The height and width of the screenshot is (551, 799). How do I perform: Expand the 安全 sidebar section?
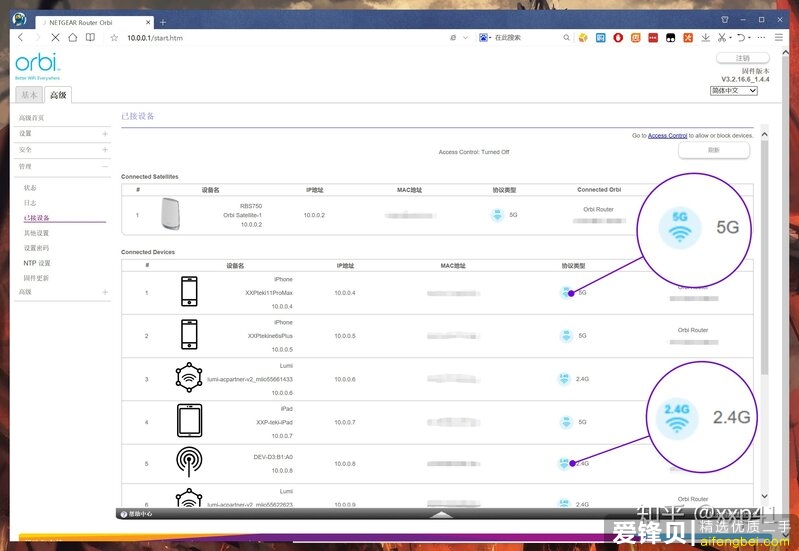pos(63,150)
